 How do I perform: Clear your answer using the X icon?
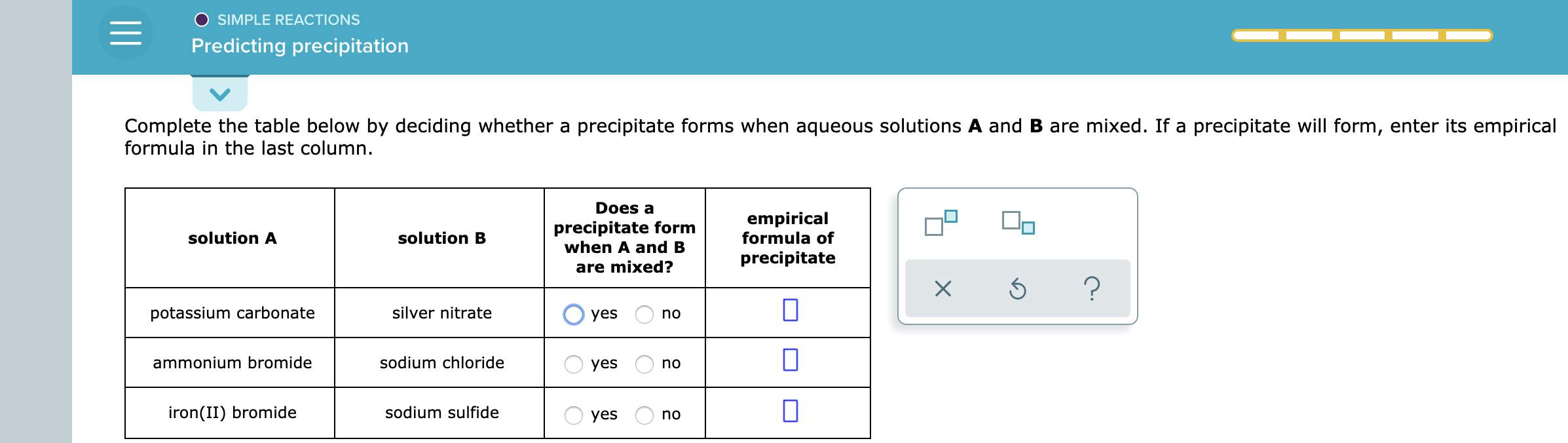(x=942, y=290)
